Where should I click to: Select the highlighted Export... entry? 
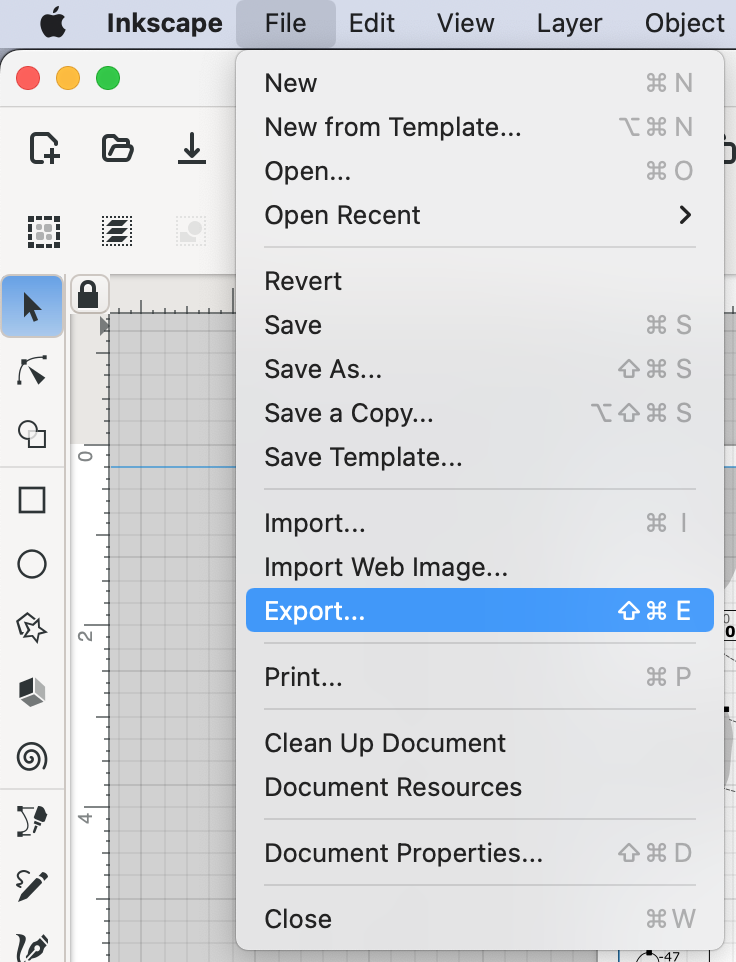click(480, 610)
